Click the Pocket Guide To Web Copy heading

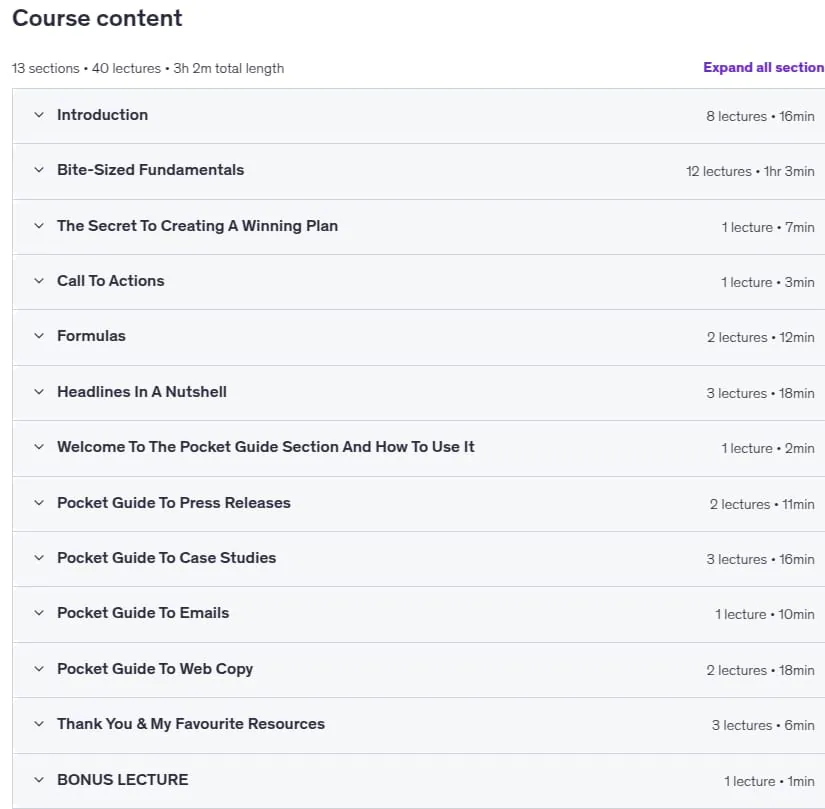click(x=155, y=669)
